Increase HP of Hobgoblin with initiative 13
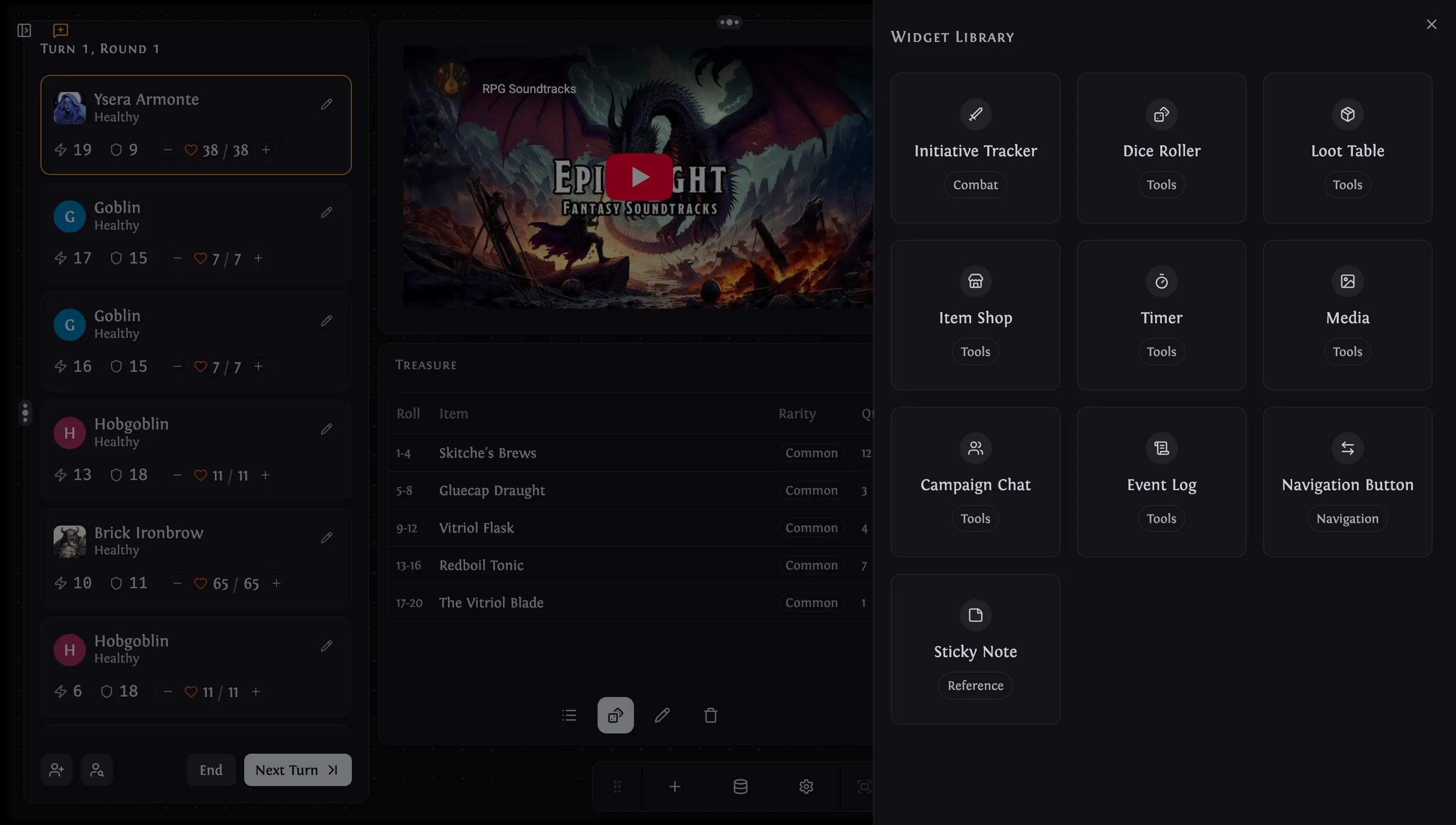The image size is (1456, 825). click(x=265, y=475)
